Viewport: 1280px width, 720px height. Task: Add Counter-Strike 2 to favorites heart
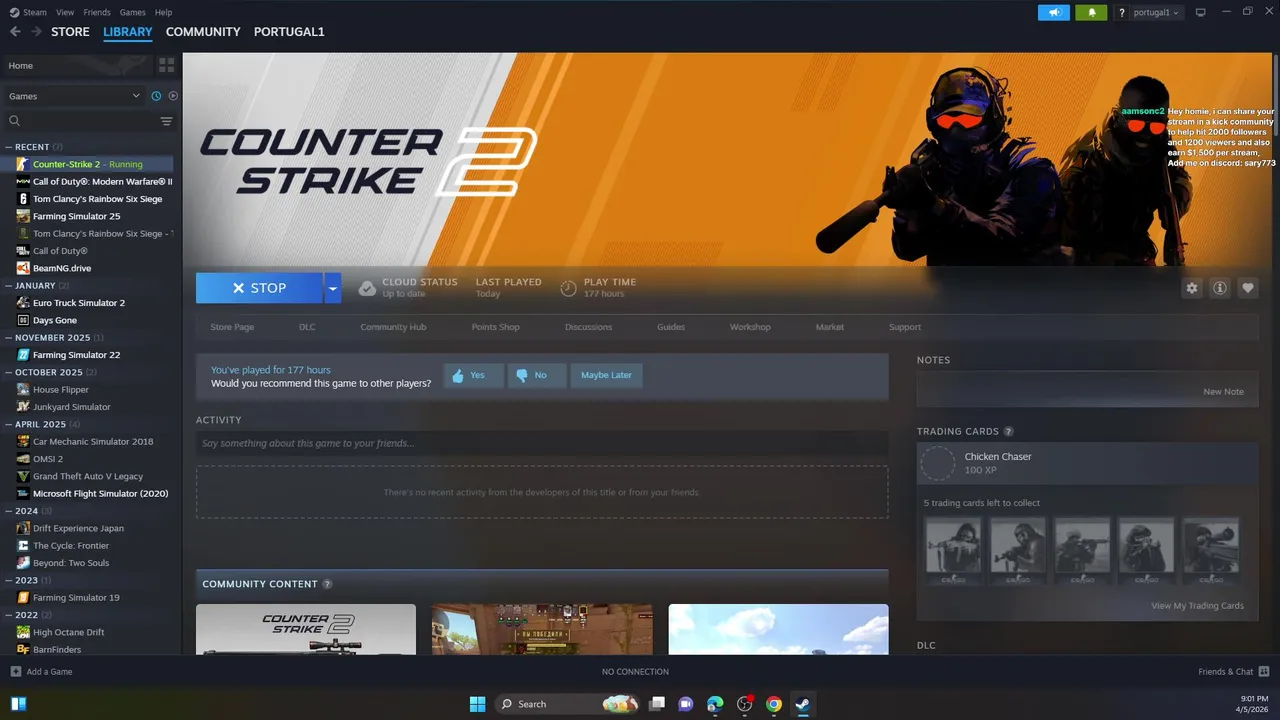click(1248, 288)
